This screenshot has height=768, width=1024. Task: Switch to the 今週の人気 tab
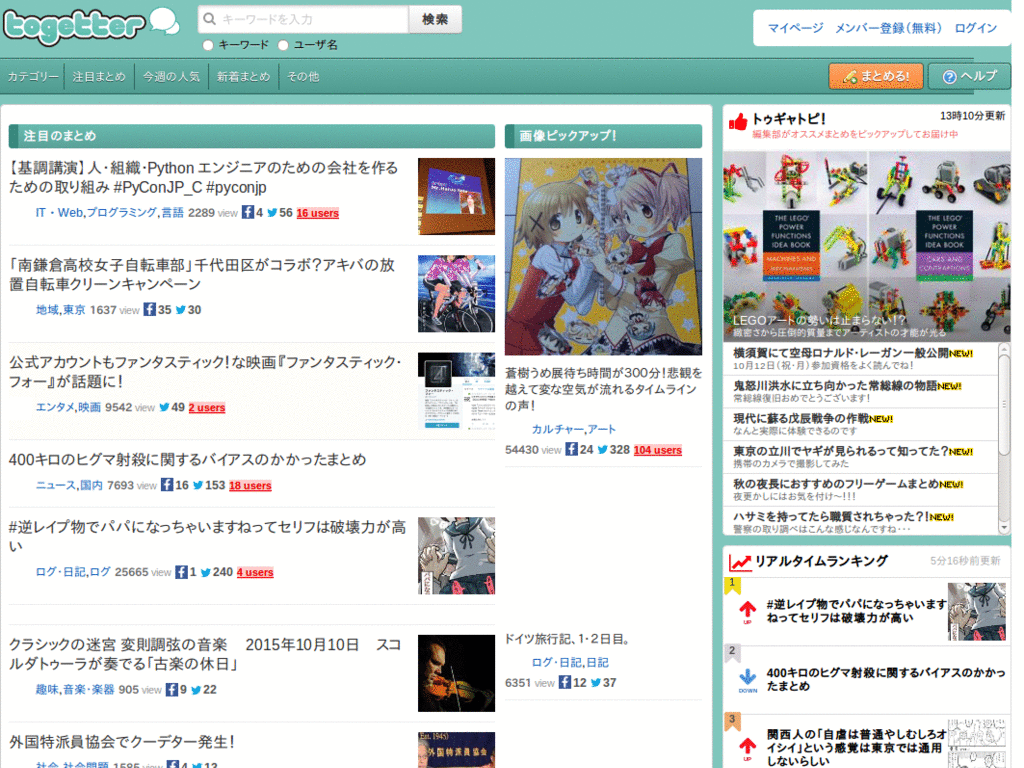[x=171, y=76]
